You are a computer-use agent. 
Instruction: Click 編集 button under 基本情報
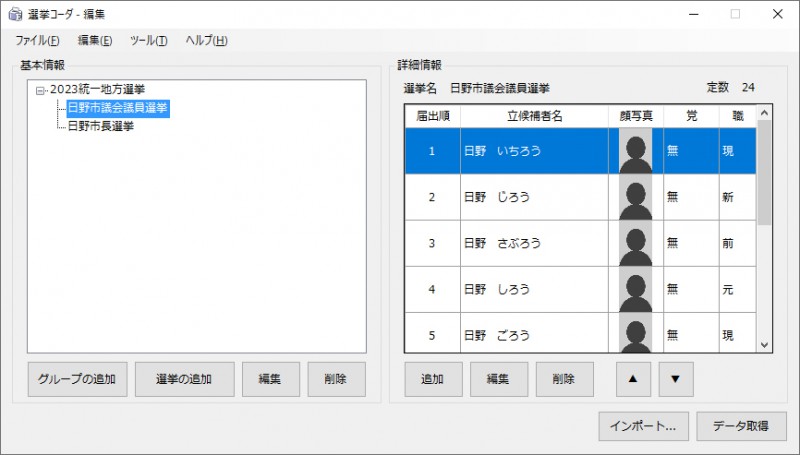pos(270,379)
